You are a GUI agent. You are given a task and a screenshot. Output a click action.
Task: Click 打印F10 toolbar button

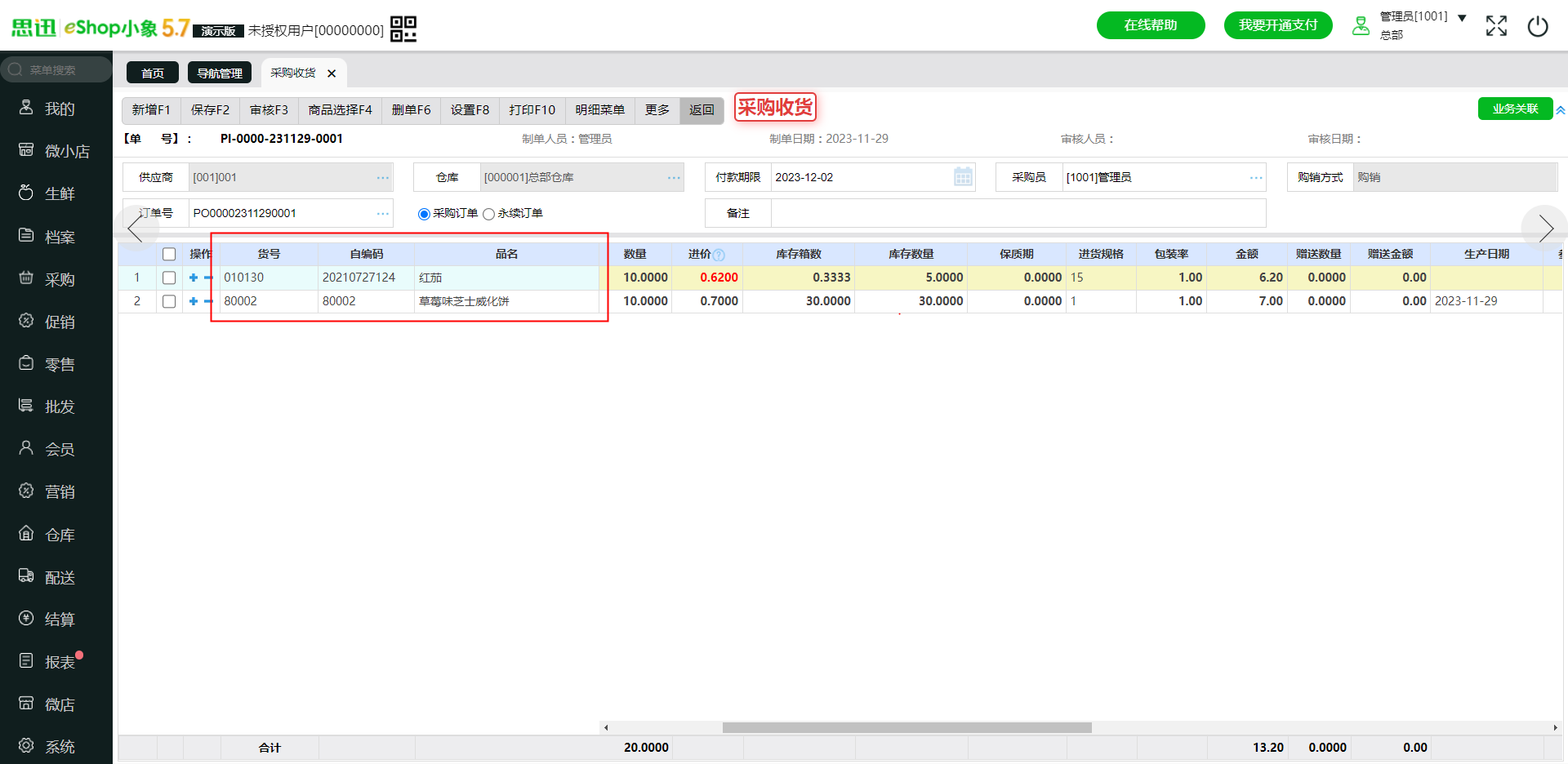532,109
